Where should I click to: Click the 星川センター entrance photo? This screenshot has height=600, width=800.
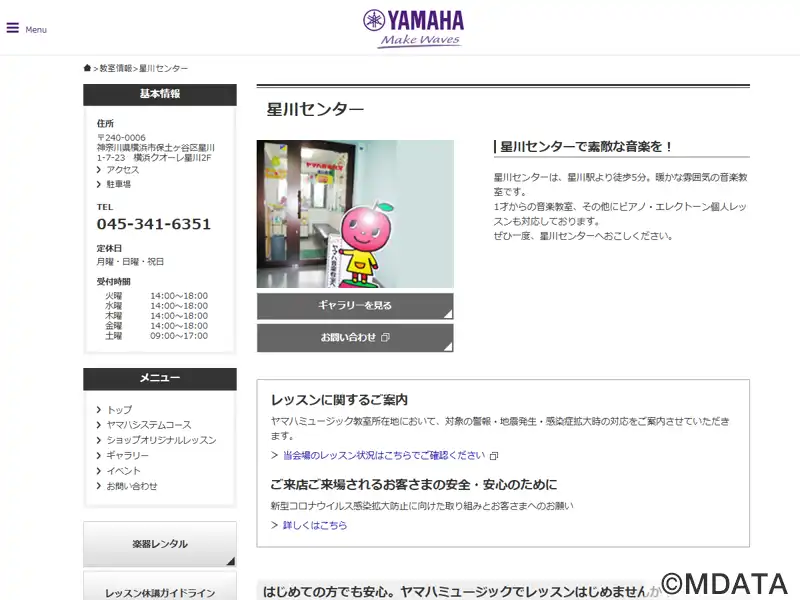tap(355, 214)
